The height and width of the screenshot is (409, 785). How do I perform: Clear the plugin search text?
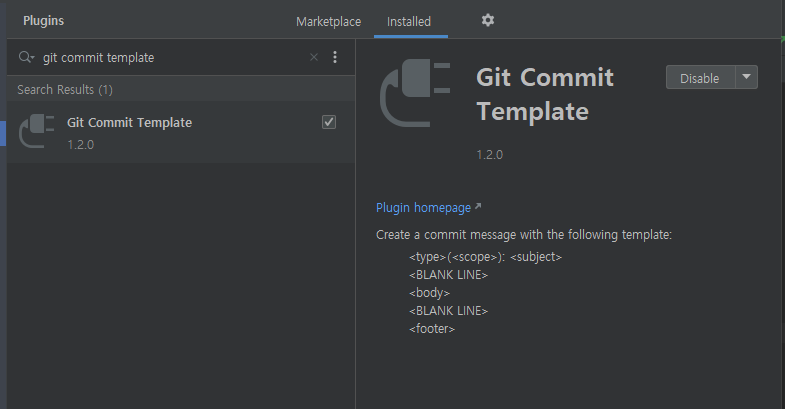pyautogui.click(x=314, y=57)
